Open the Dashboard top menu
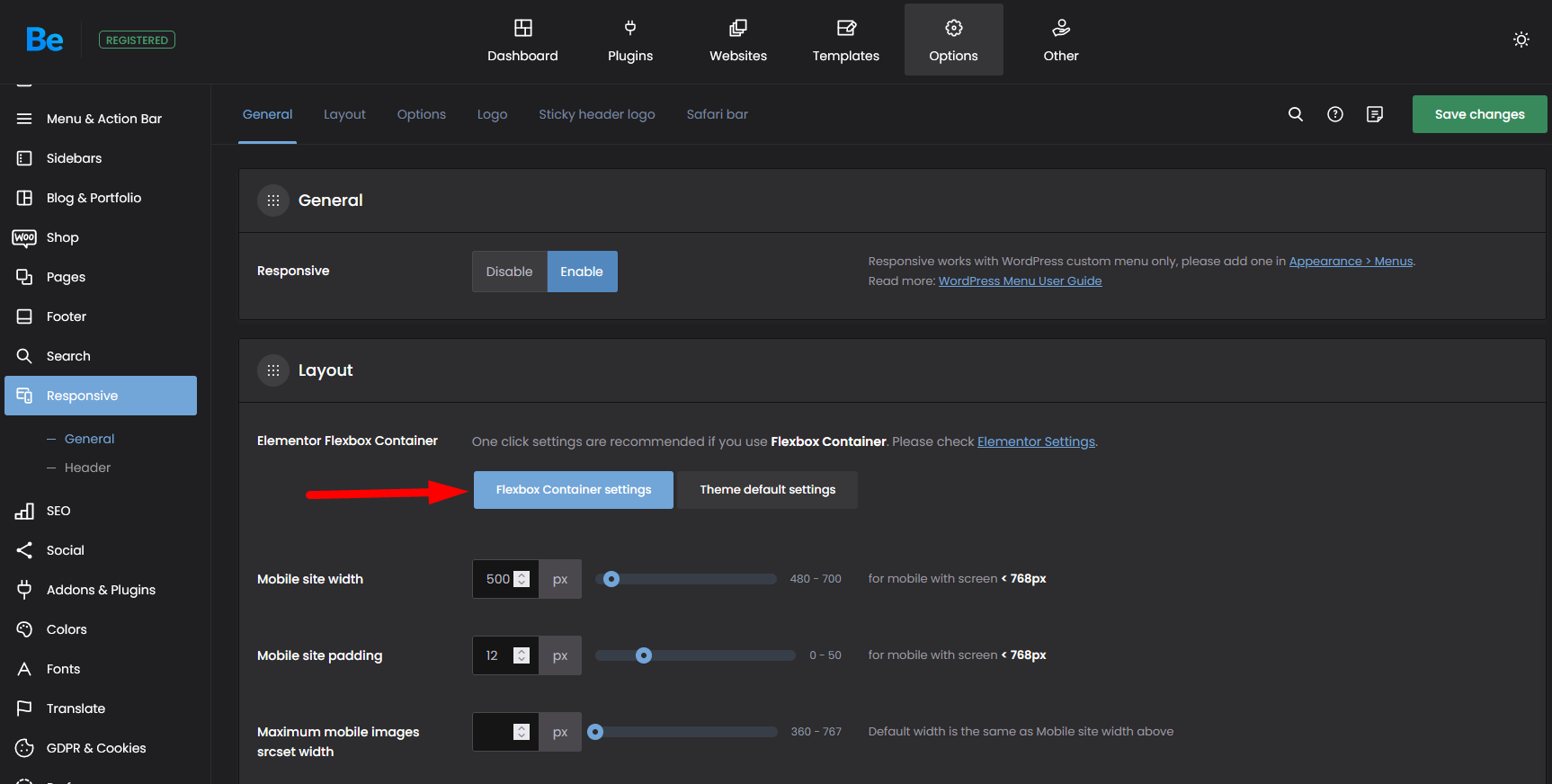Screen dimensions: 1552x784 coord(522,40)
